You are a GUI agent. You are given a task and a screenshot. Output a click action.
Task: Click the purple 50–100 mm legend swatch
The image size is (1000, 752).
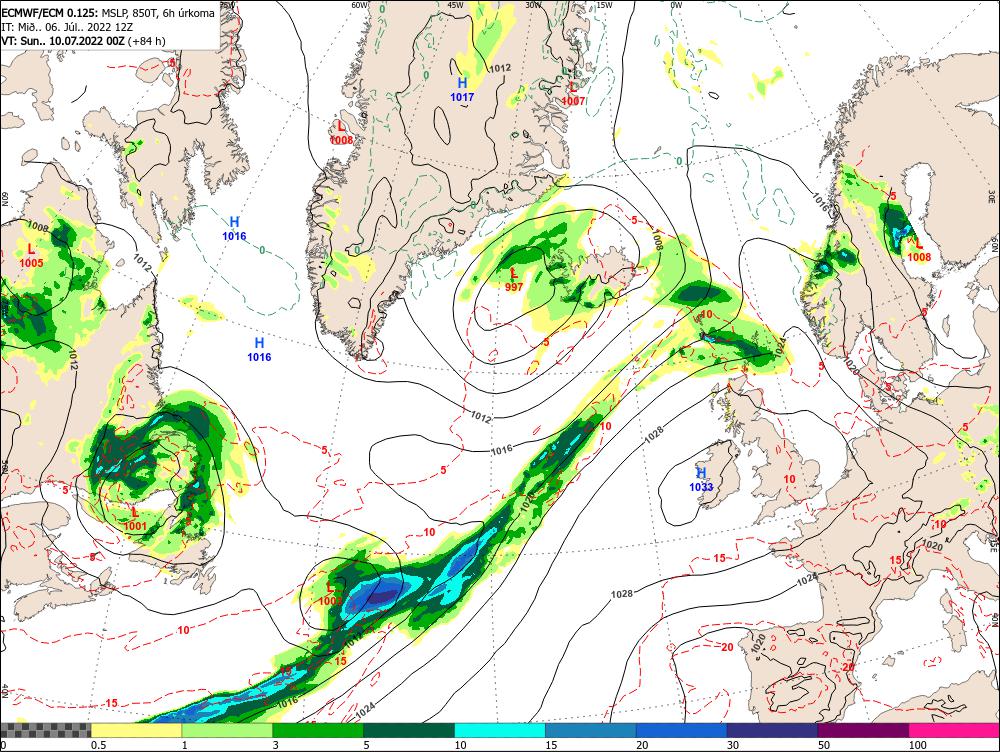tap(864, 730)
